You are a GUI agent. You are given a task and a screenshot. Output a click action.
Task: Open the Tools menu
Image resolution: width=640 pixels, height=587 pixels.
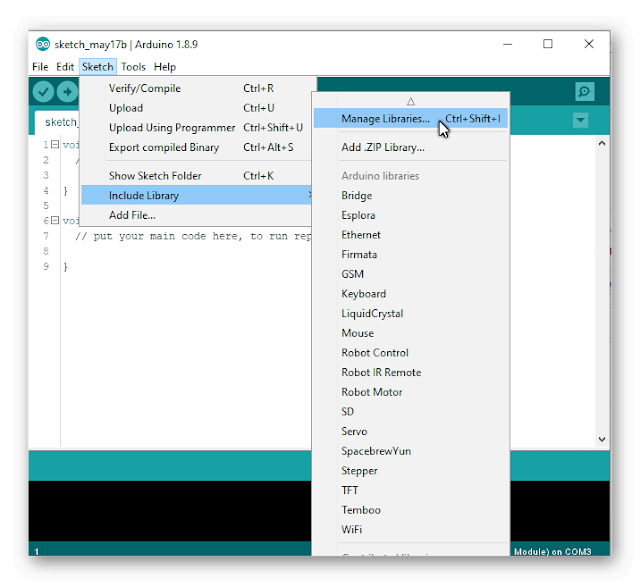(x=133, y=67)
